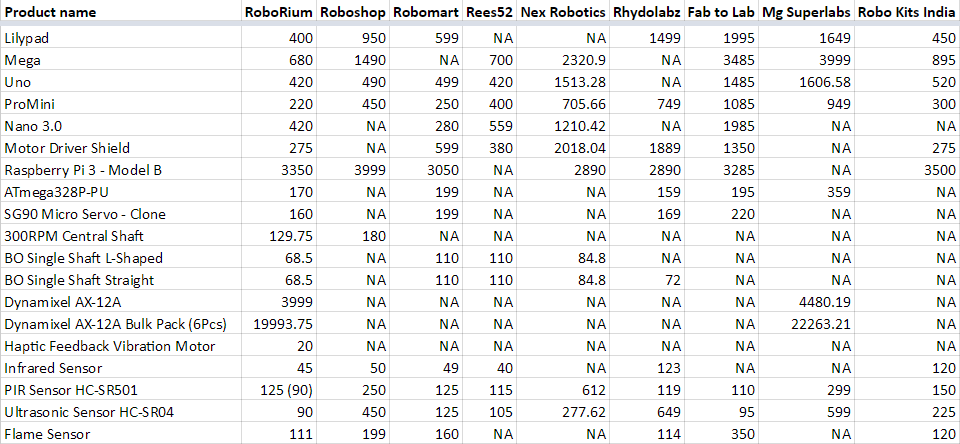960x444 pixels.
Task: Select the 2320.9 Nex Robotics Mega price
Action: coord(564,60)
